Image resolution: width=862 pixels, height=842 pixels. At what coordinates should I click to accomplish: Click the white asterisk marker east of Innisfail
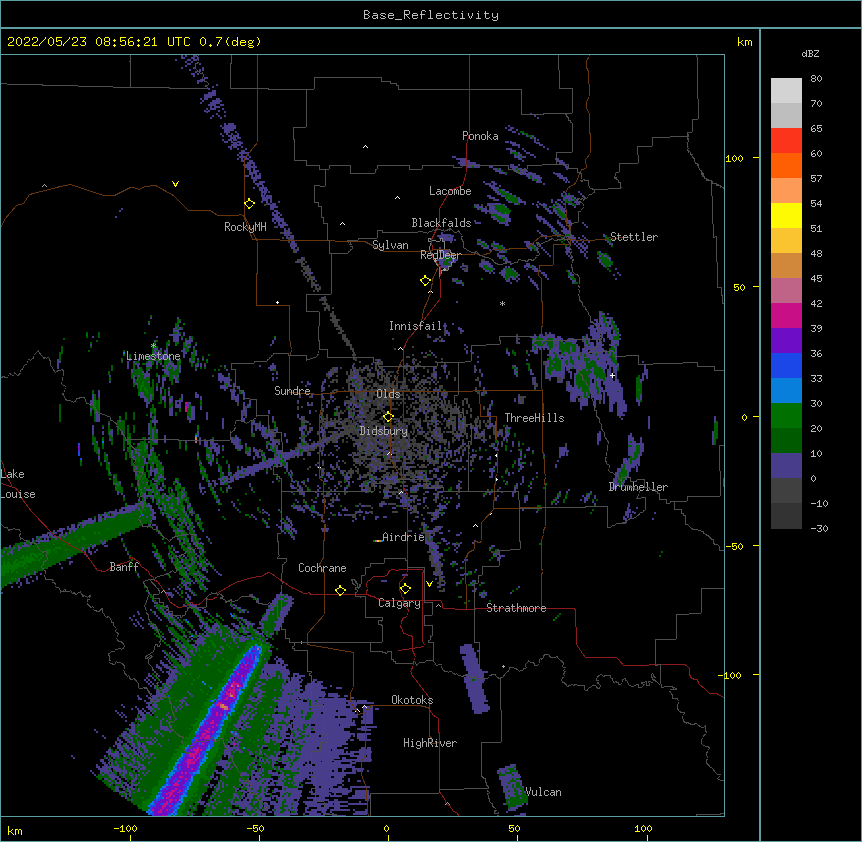click(502, 303)
